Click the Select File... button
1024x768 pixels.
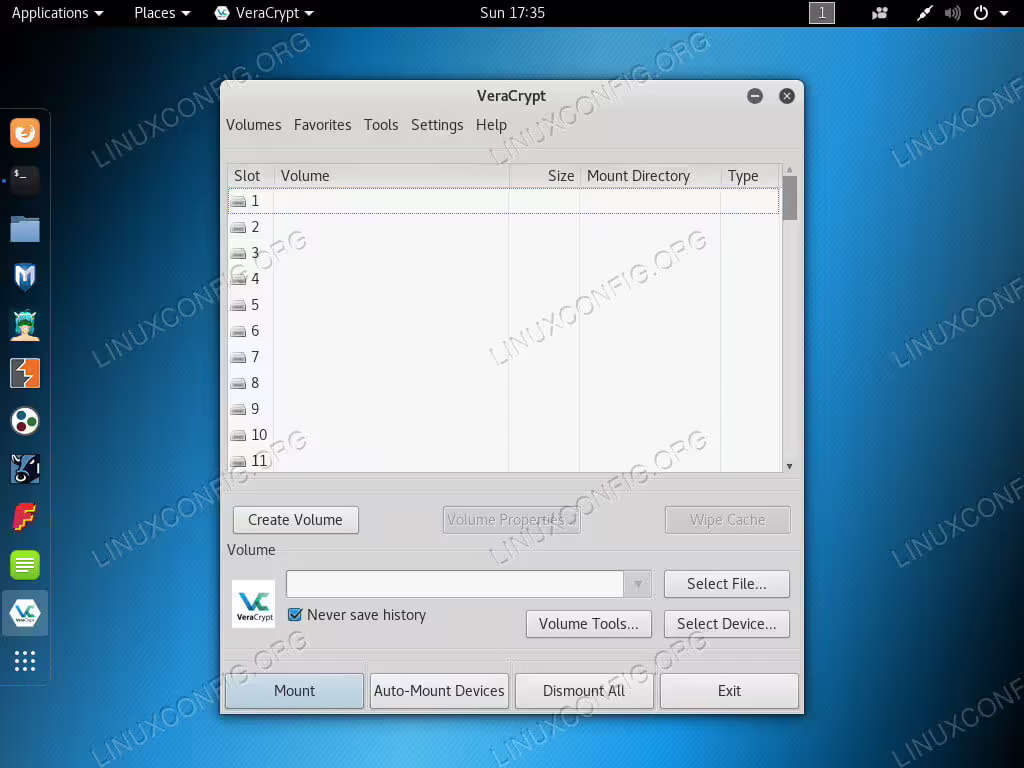(727, 584)
